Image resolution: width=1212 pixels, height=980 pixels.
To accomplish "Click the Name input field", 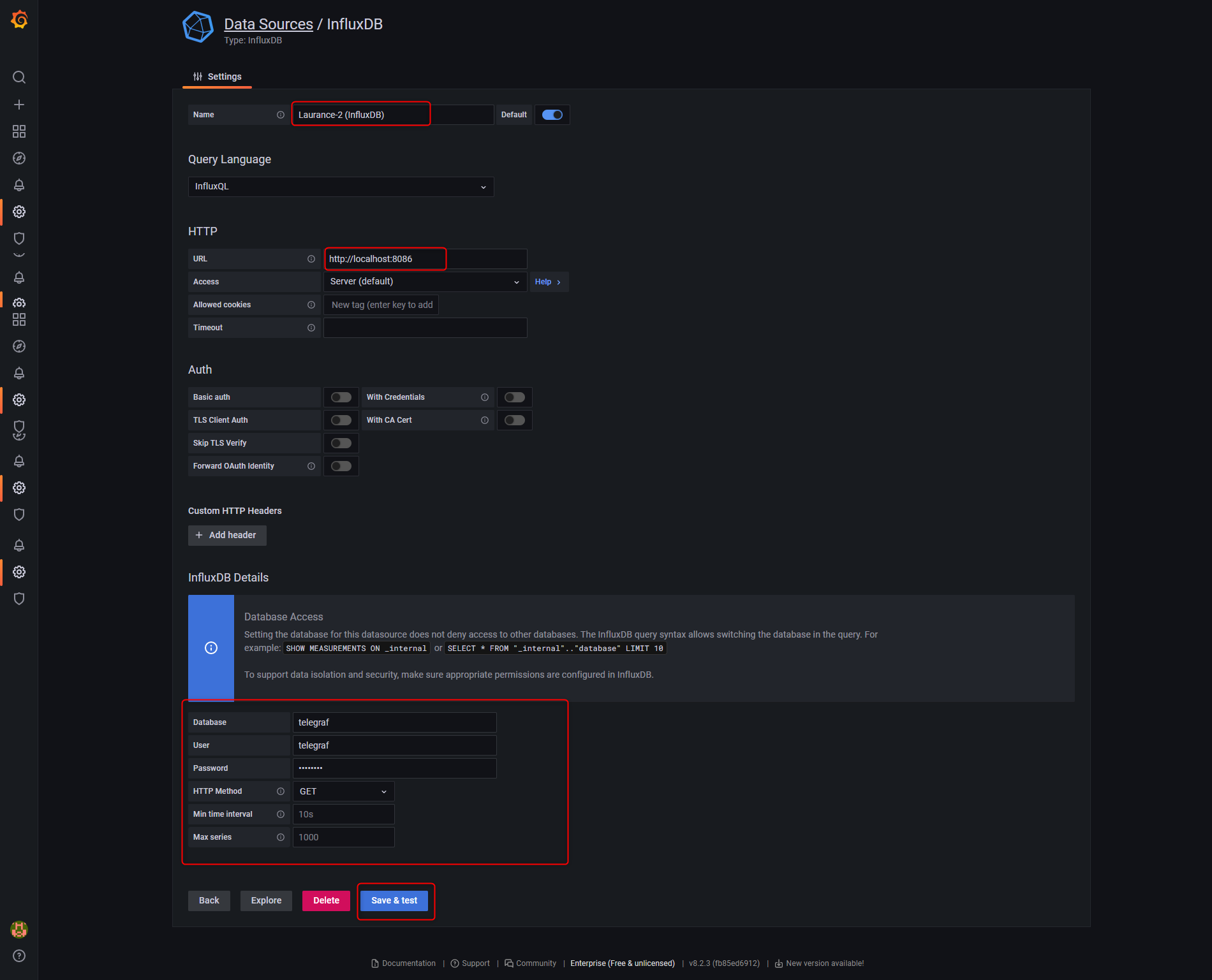I will click(x=393, y=115).
